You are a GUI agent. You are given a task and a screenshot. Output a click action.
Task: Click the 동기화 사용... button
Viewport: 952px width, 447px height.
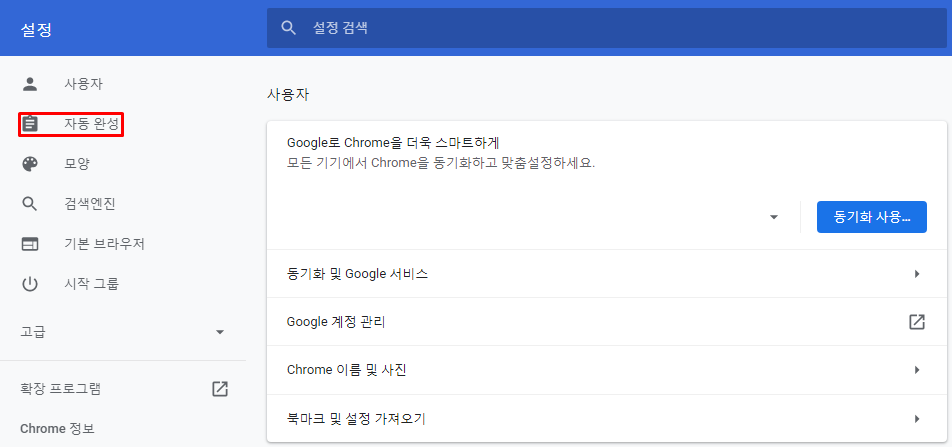pos(872,217)
